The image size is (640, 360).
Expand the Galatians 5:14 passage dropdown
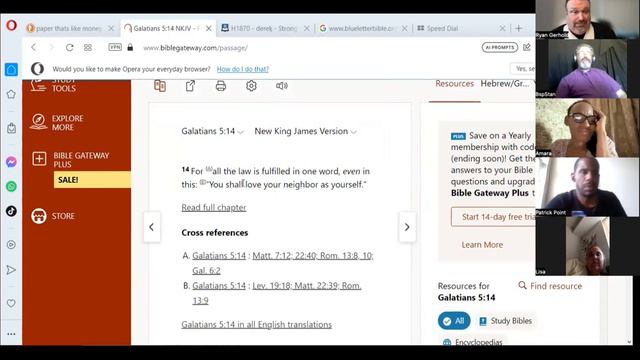(212, 131)
